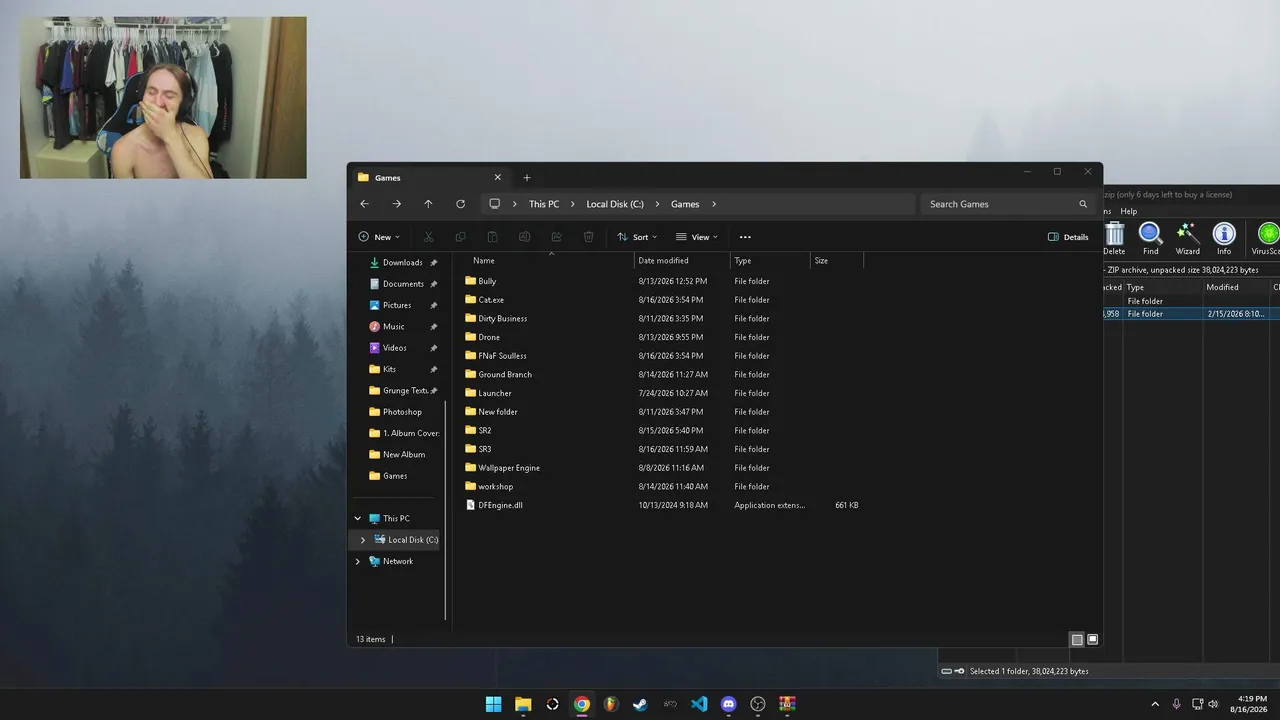Click the Rename icon in Explorer toolbar
The height and width of the screenshot is (720, 1280).
(x=524, y=237)
